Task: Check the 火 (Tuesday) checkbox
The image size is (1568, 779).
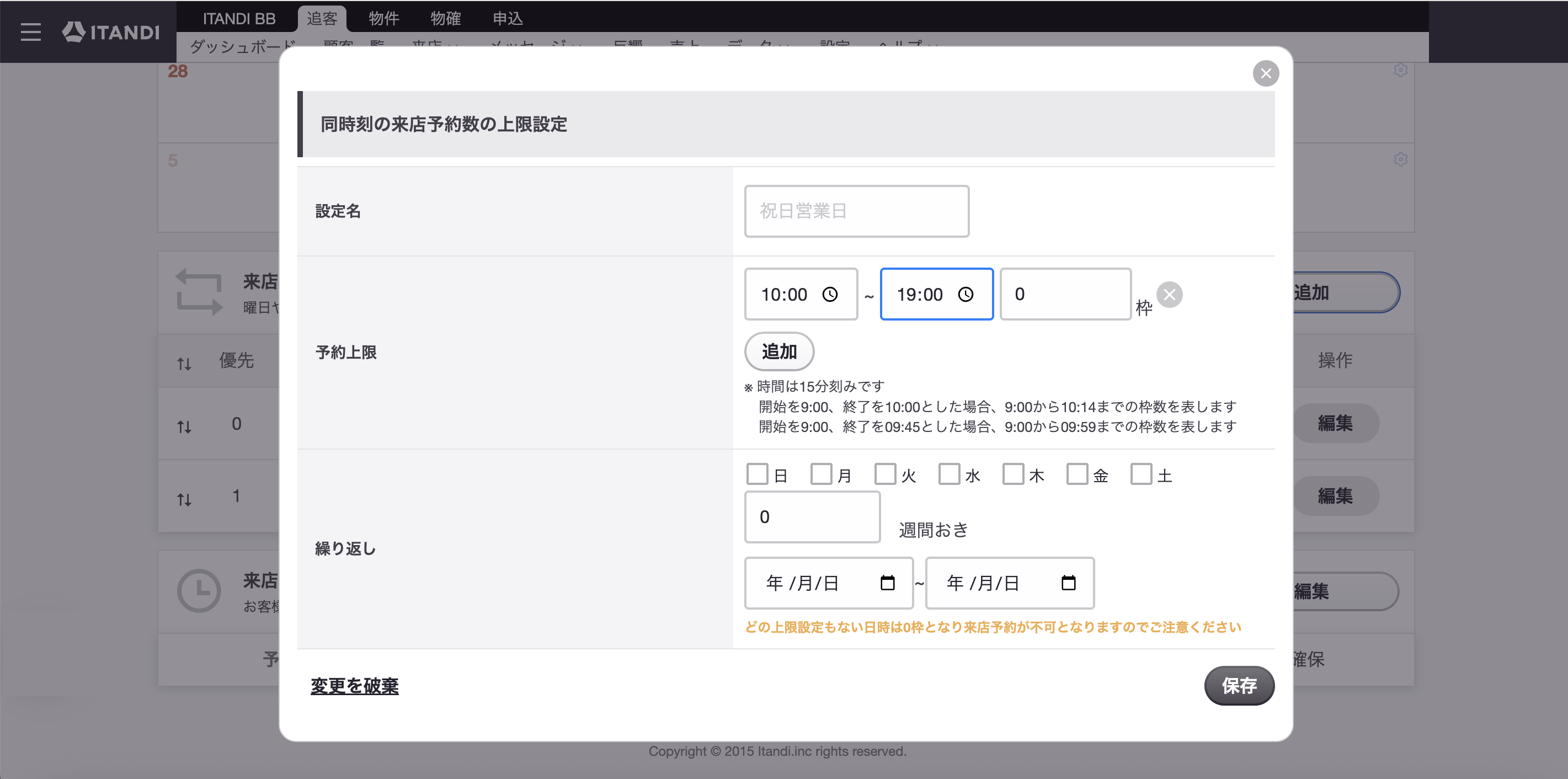Action: [x=885, y=474]
